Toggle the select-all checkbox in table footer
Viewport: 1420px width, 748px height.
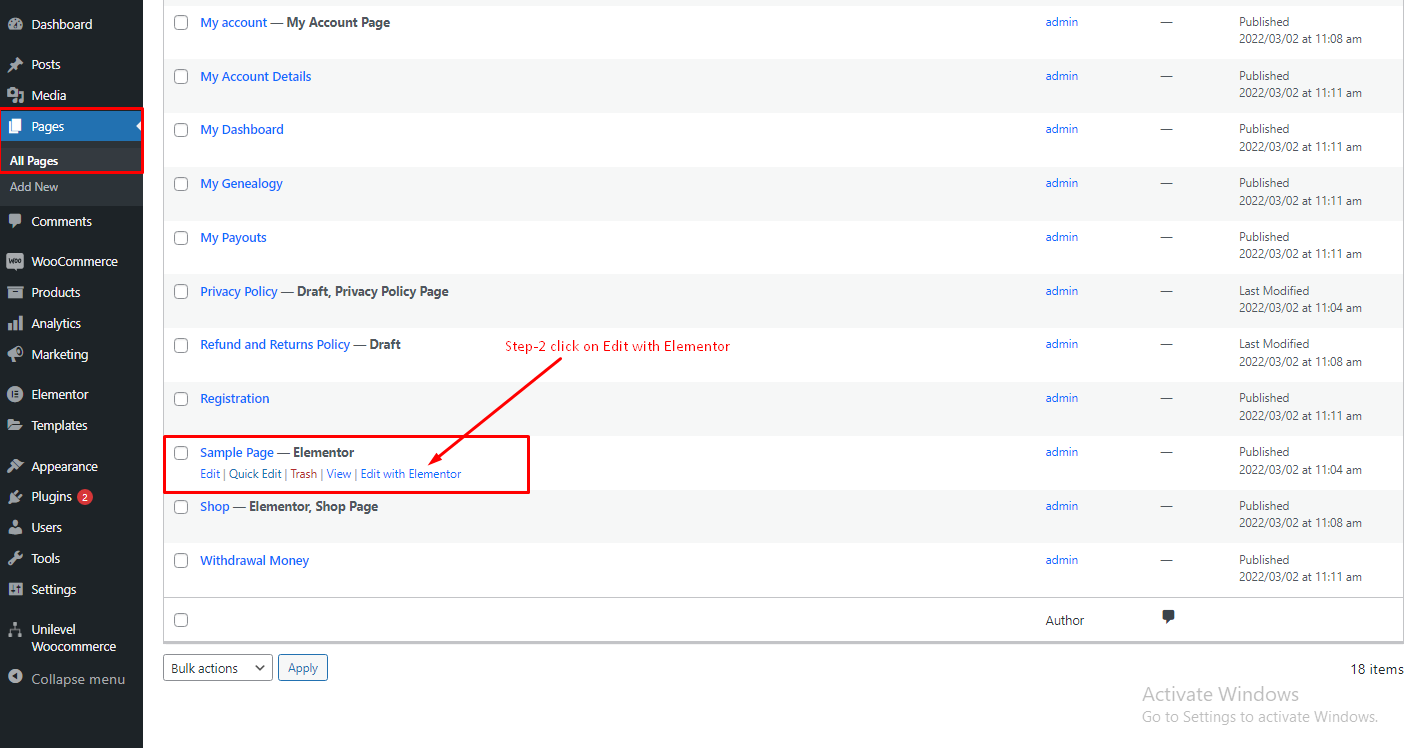(x=181, y=620)
